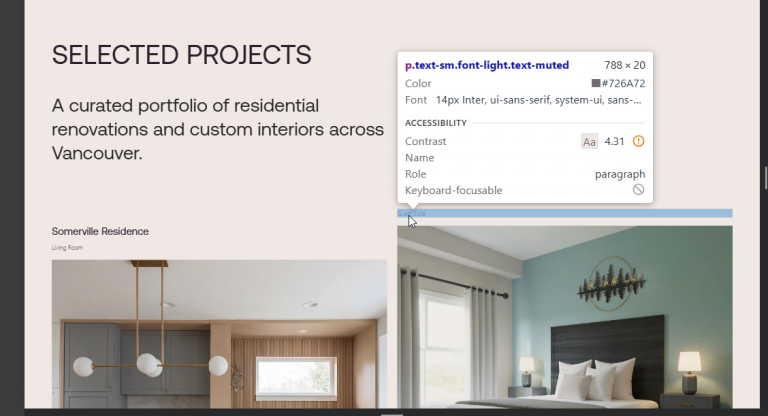Click the paragraph role value
The height and width of the screenshot is (416, 768).
point(620,174)
